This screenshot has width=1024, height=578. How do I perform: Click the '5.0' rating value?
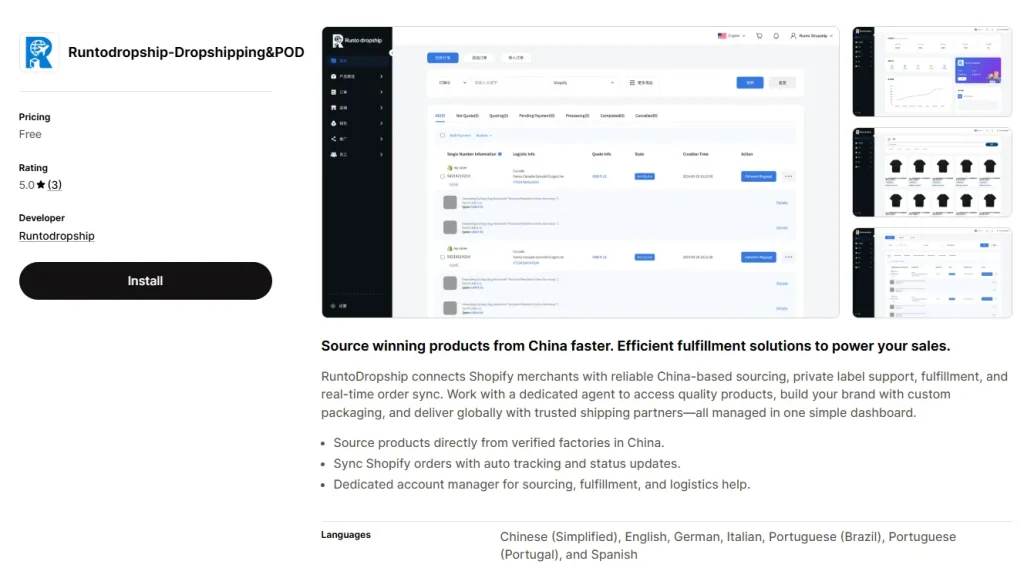tap(27, 185)
